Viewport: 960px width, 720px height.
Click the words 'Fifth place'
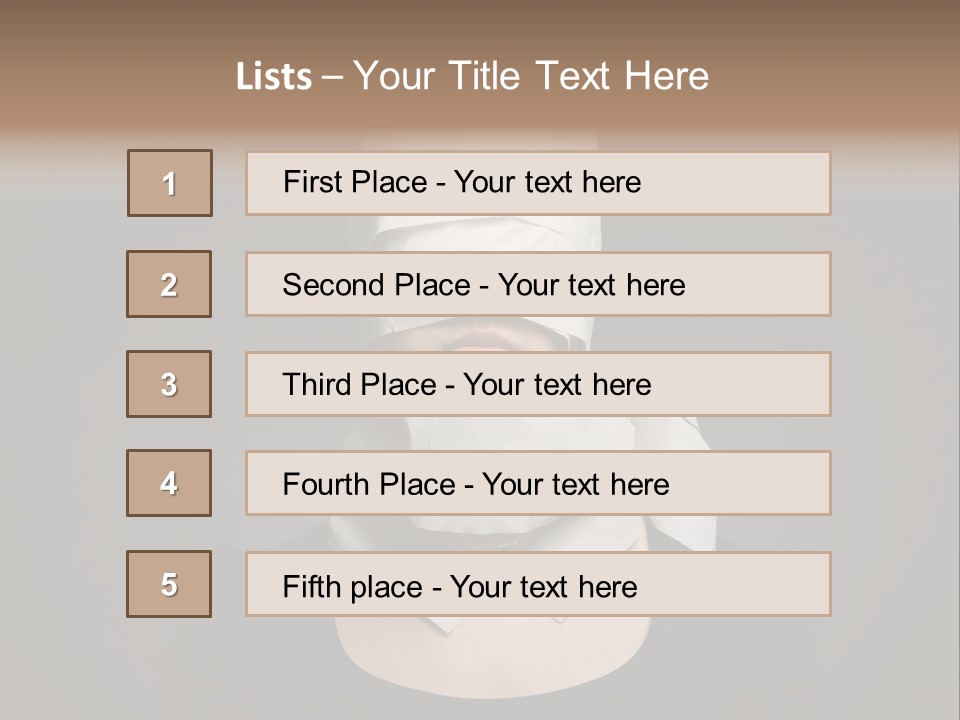tap(353, 587)
